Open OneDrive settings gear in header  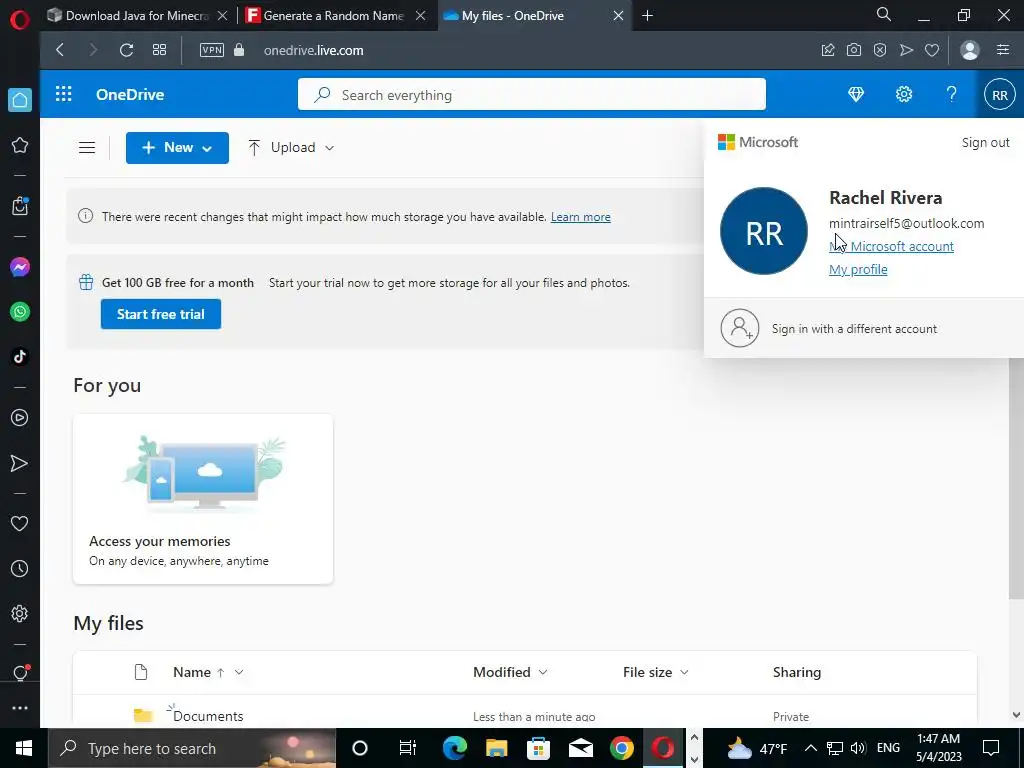[904, 94]
